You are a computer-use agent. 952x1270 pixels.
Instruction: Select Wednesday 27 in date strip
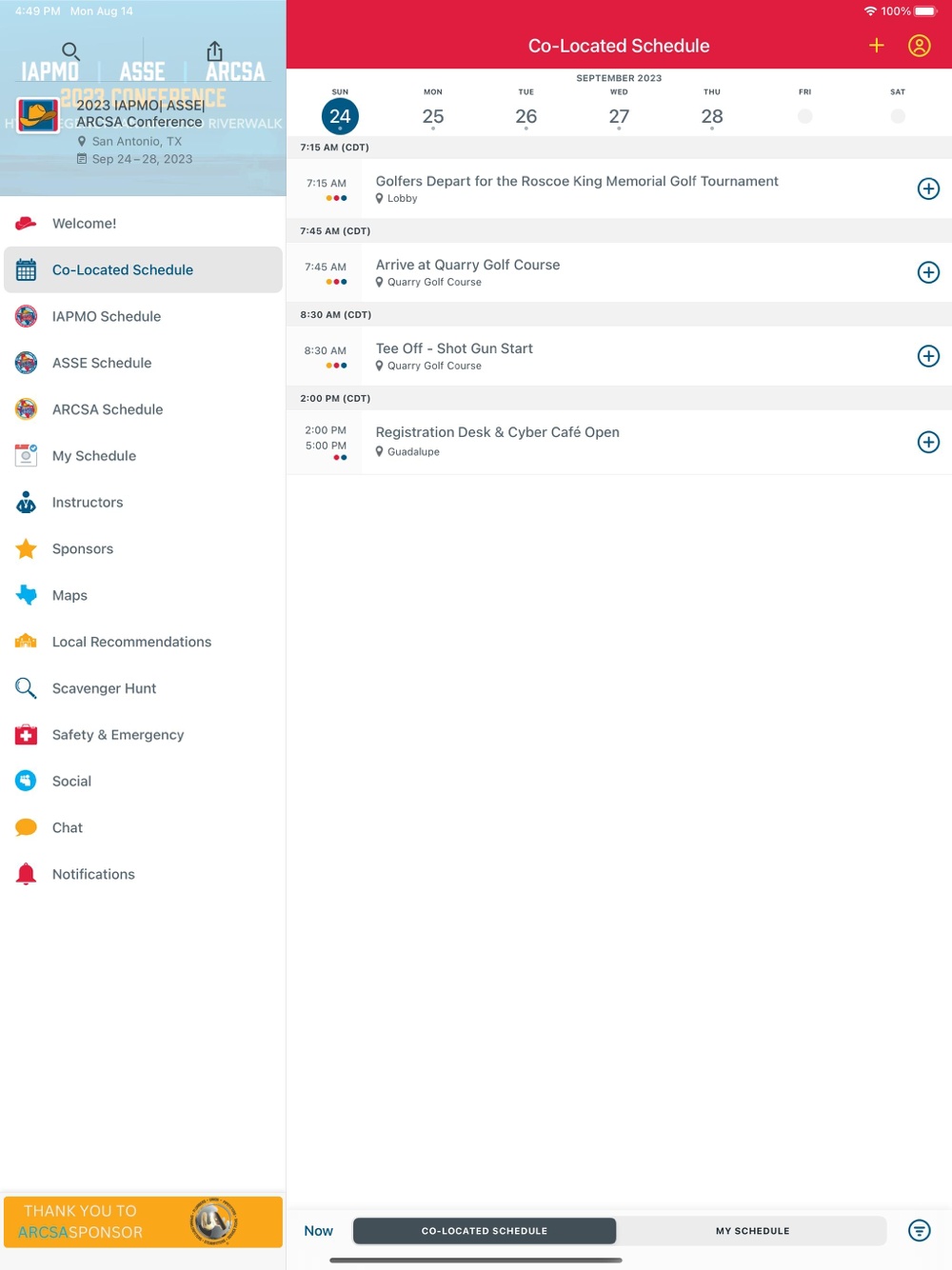[619, 116]
